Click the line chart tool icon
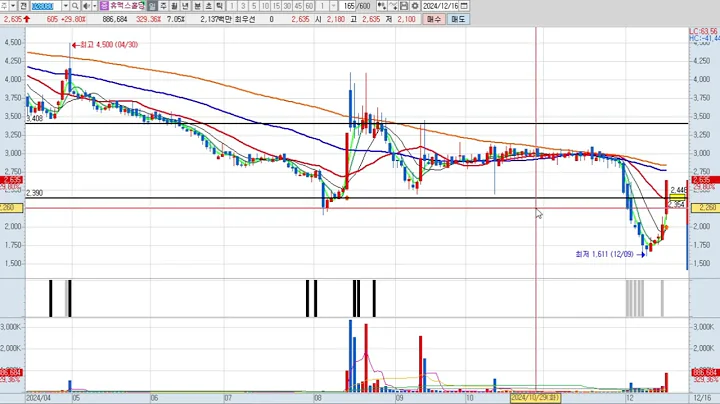The image size is (720, 404). click(x=393, y=6)
